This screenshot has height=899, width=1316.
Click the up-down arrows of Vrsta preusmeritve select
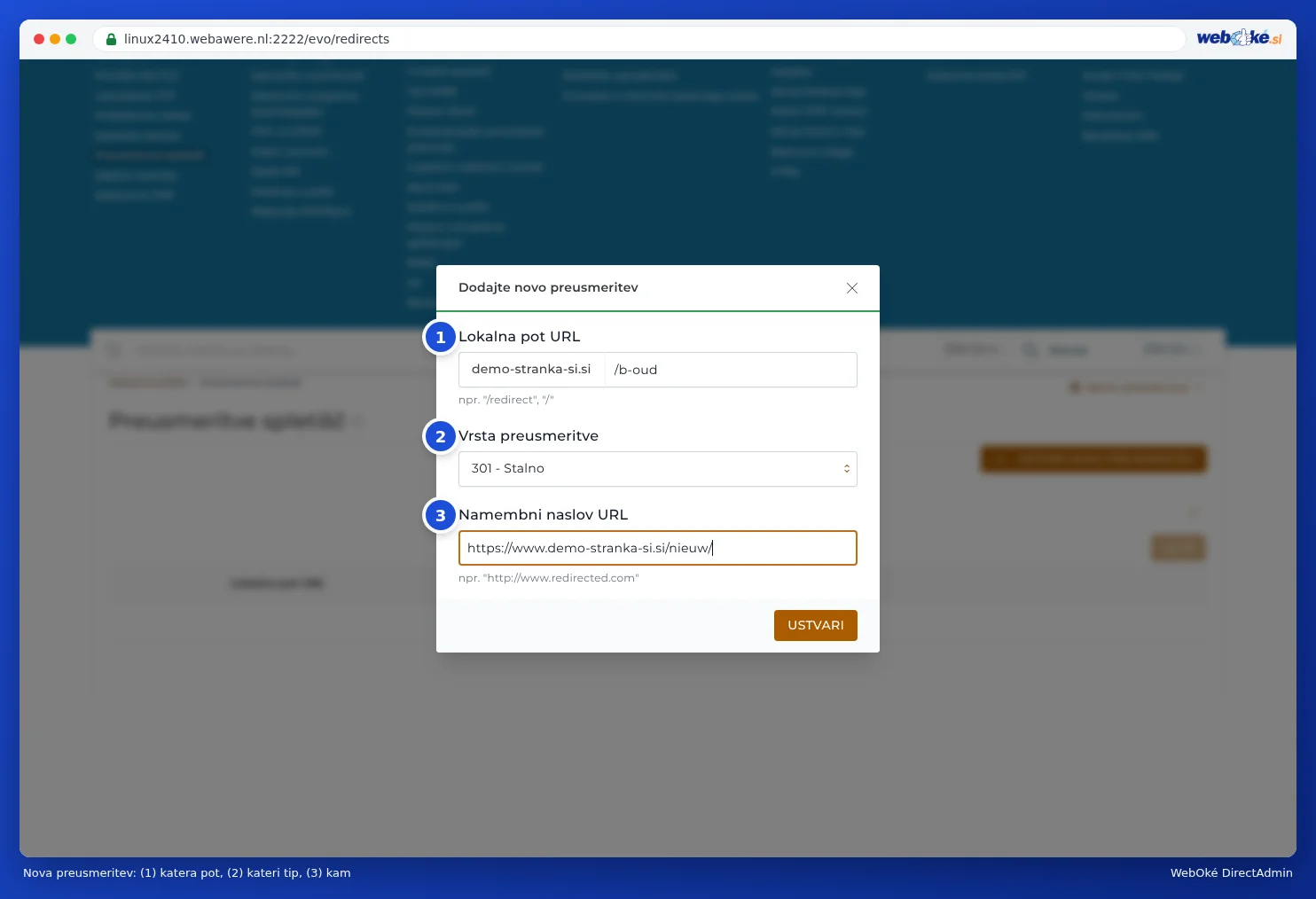(847, 469)
